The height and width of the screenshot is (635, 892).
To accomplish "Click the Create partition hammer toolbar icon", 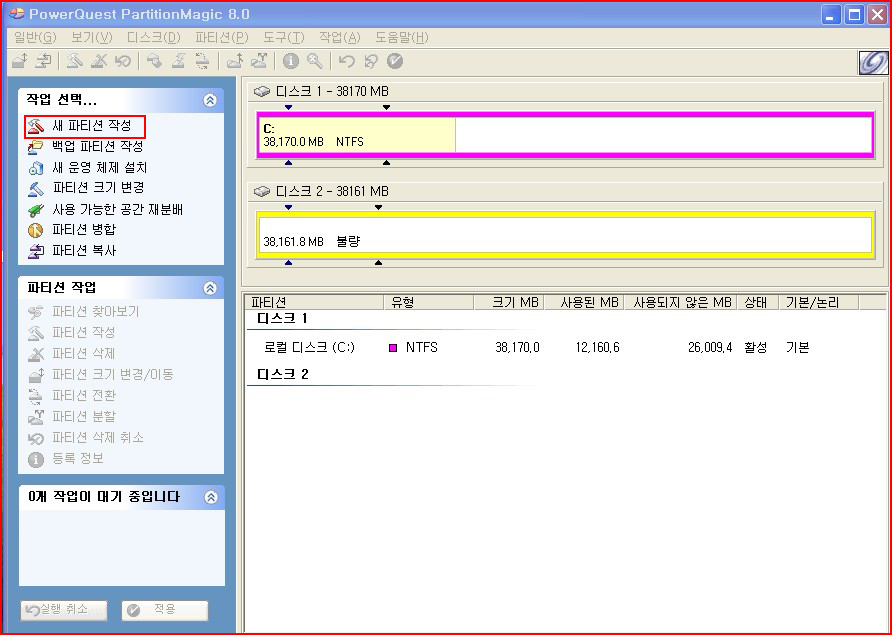I will (75, 60).
